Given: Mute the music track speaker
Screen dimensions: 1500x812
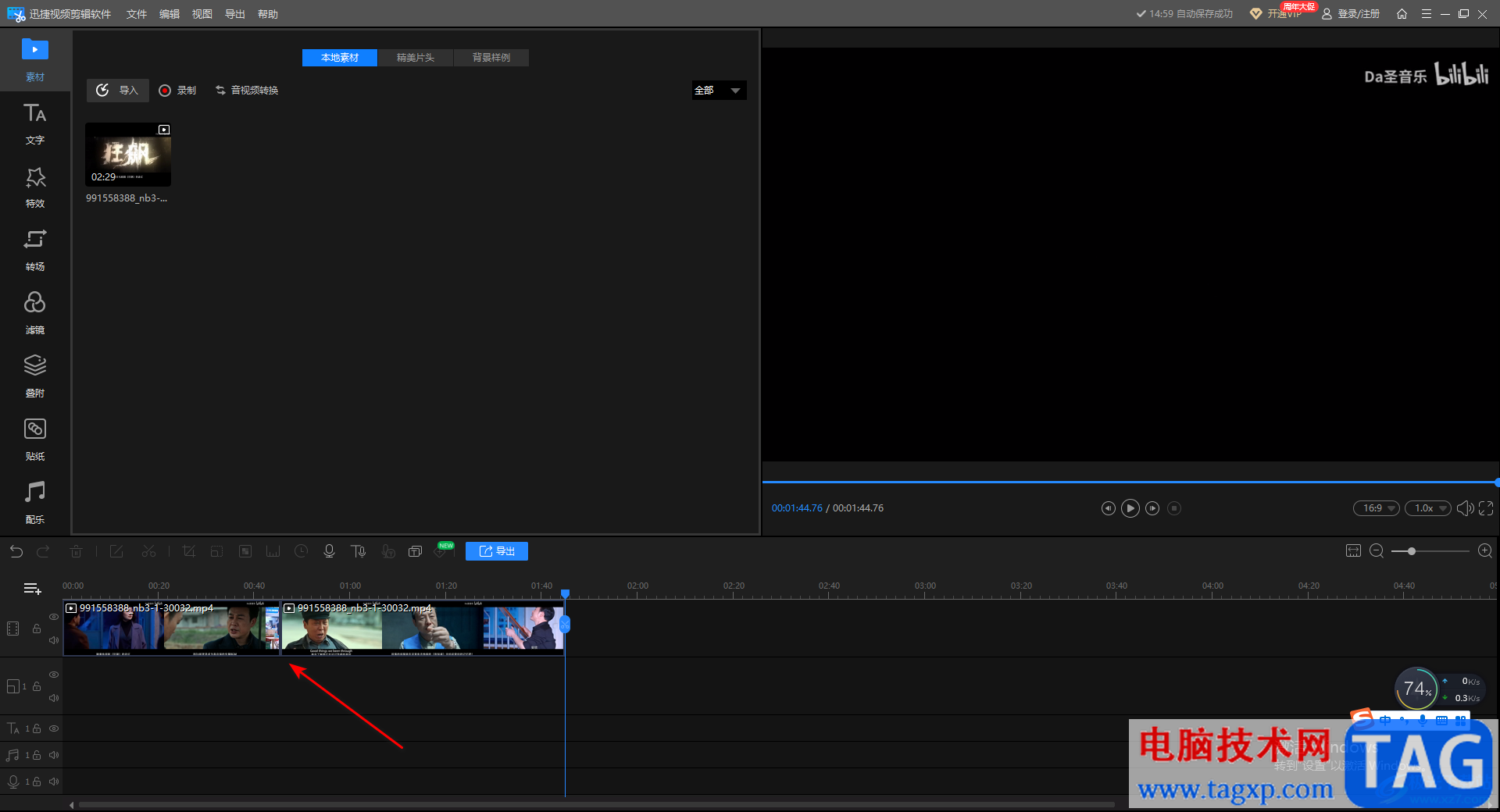Looking at the screenshot, I should (54, 755).
